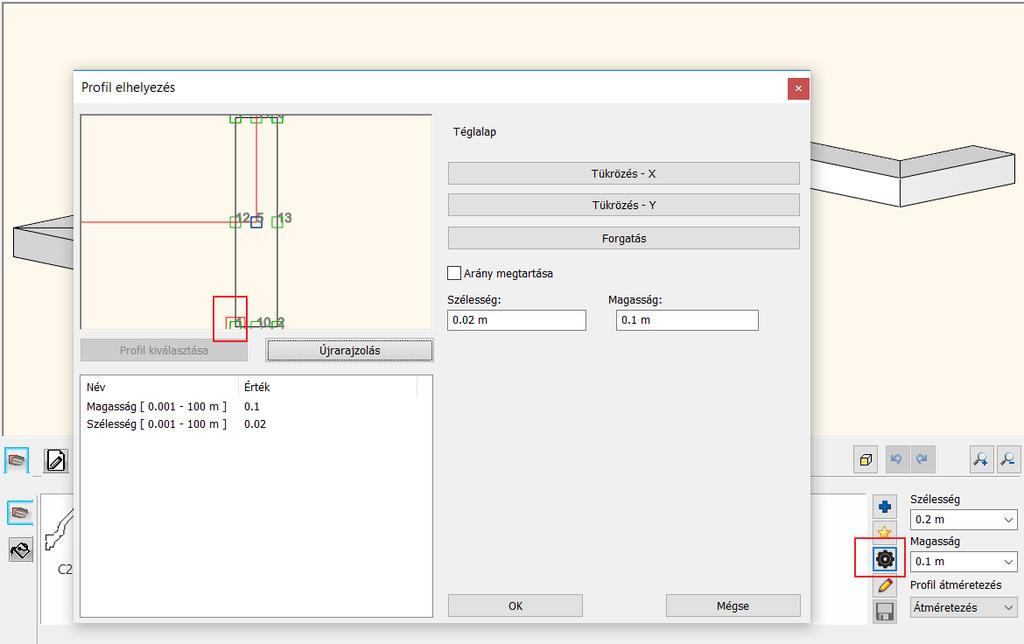
Task: Click the undo arrow icon
Action: (896, 460)
